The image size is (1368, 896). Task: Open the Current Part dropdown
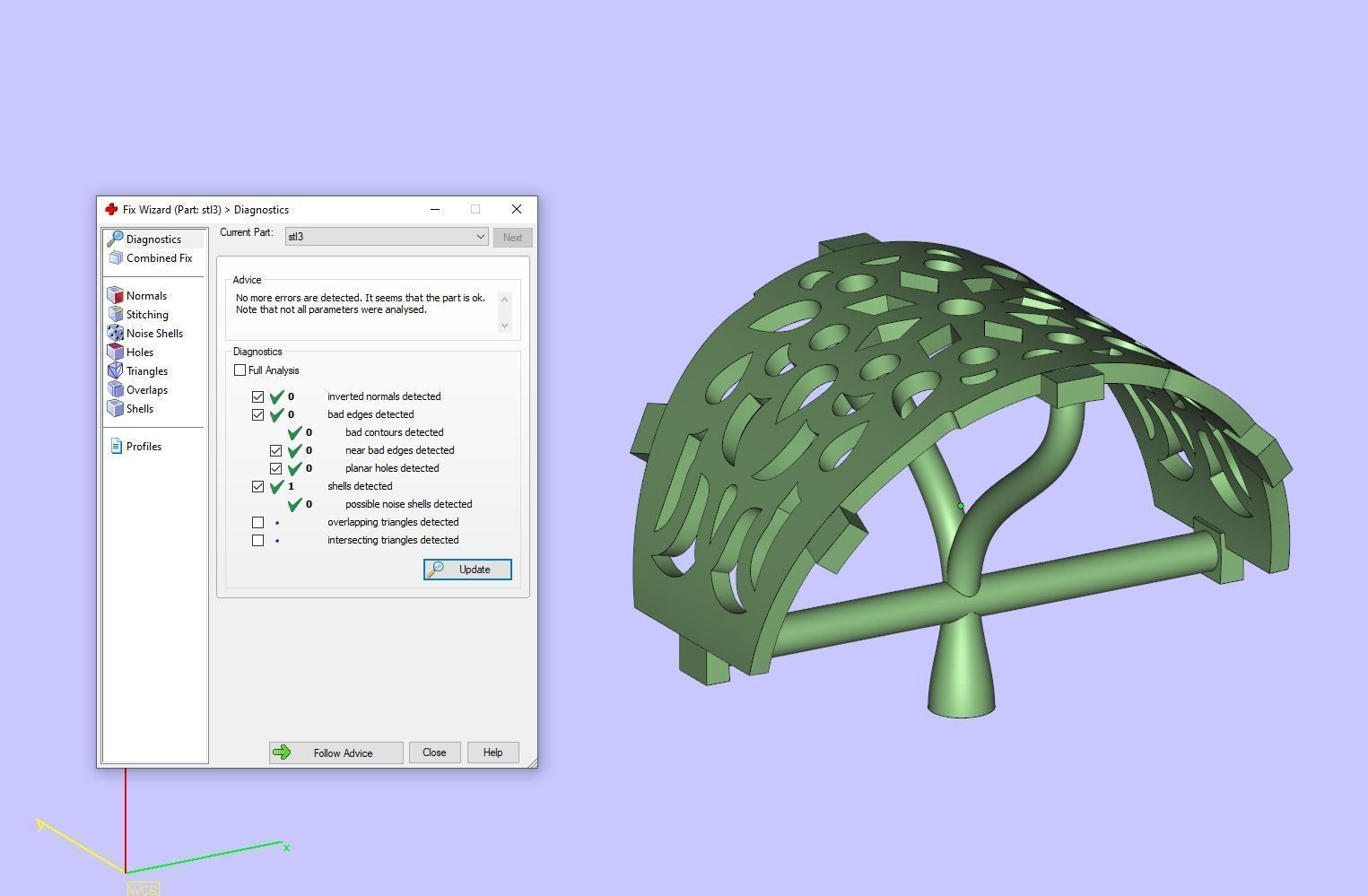point(387,237)
